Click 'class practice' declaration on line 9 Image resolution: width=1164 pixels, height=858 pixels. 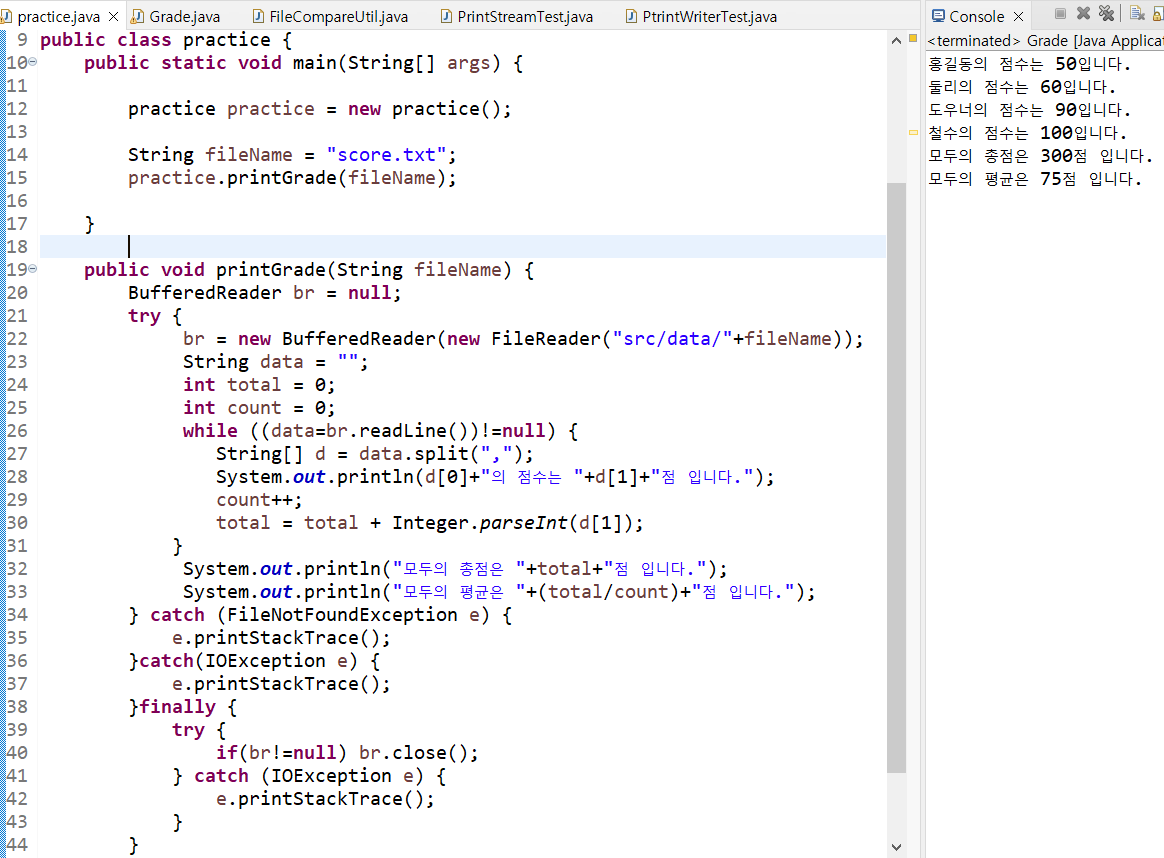[194, 39]
